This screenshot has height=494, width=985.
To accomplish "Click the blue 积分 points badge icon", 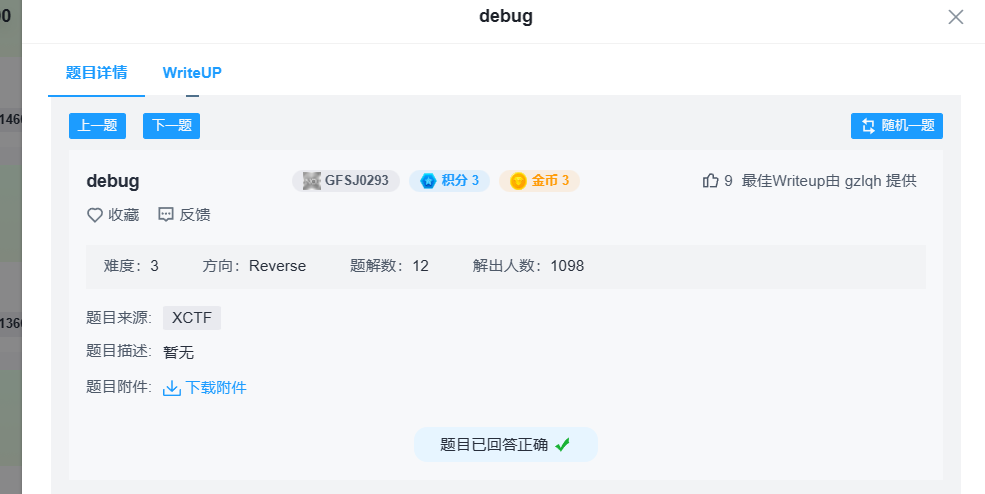I will pyautogui.click(x=428, y=181).
